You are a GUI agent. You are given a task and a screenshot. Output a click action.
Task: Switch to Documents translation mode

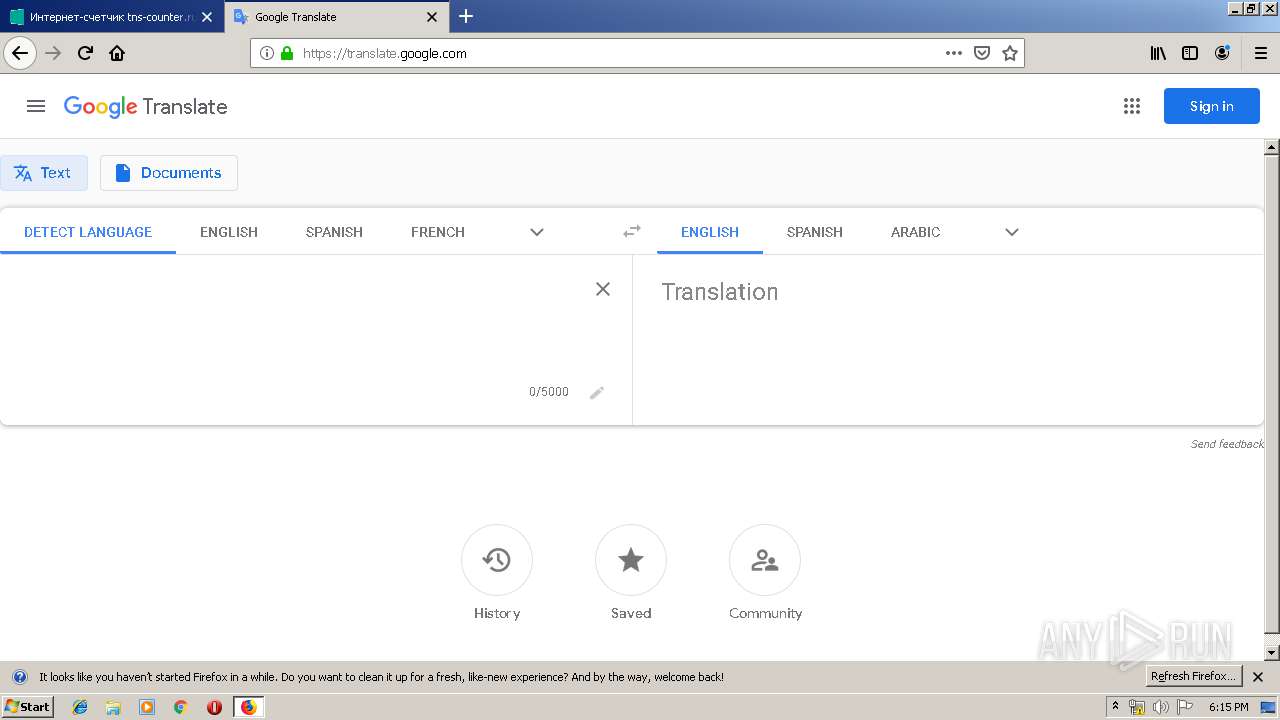[x=169, y=173]
